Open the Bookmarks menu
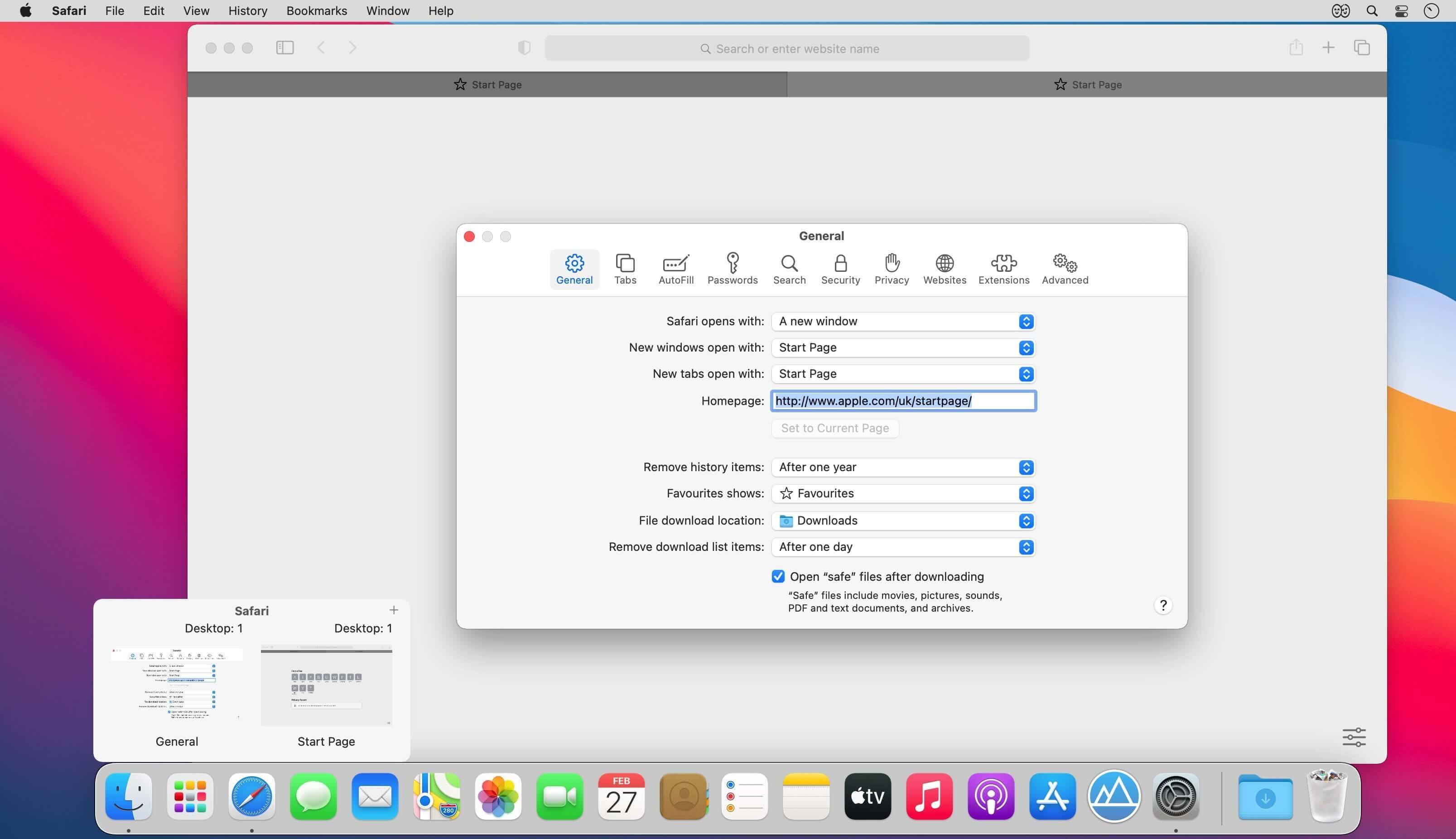Screen dimensions: 1456x839 click(x=316, y=11)
